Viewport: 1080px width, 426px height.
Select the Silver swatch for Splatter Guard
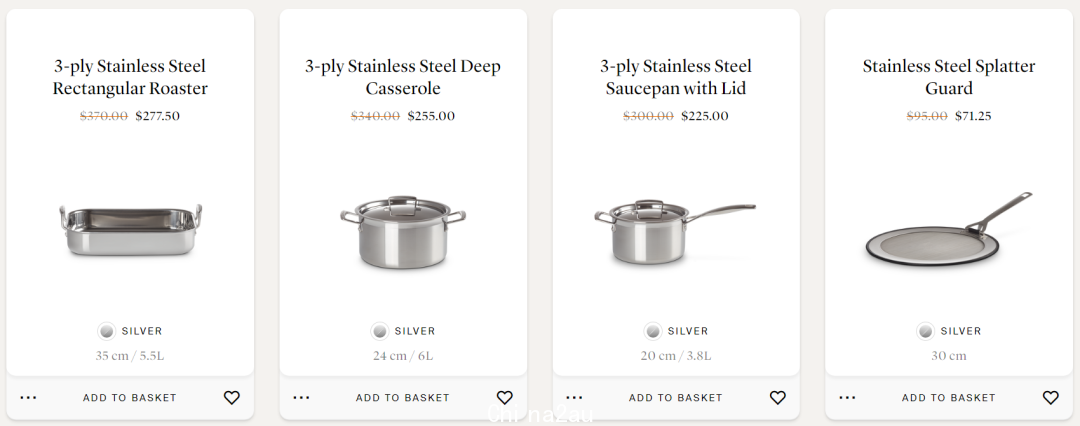coord(926,332)
